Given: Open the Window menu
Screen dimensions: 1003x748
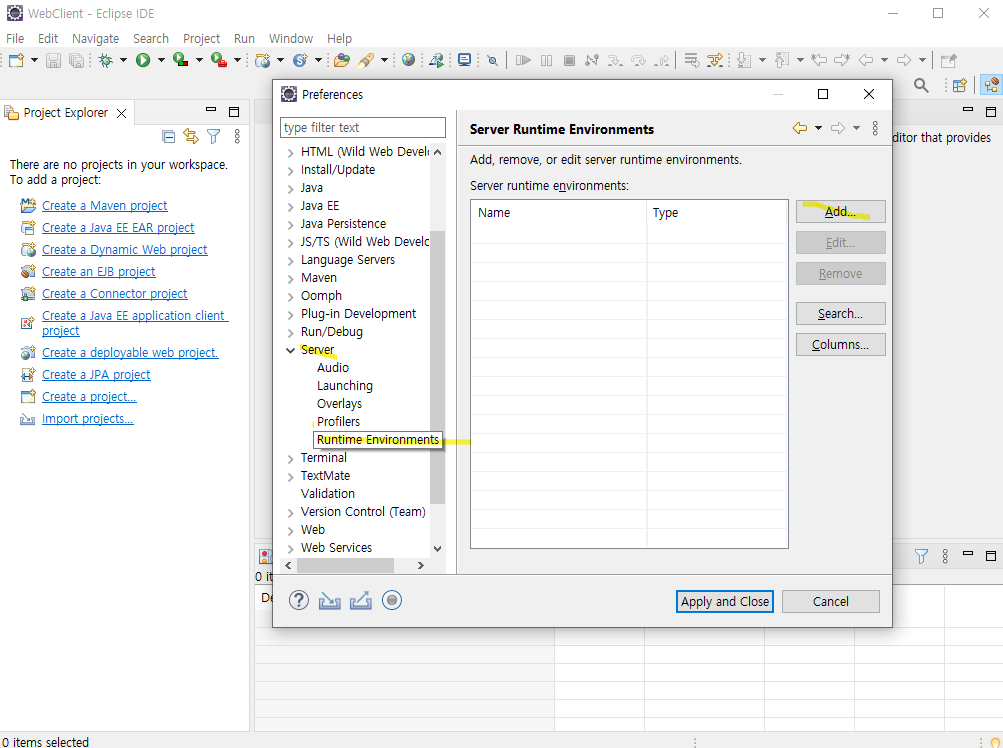Looking at the screenshot, I should click(290, 38).
